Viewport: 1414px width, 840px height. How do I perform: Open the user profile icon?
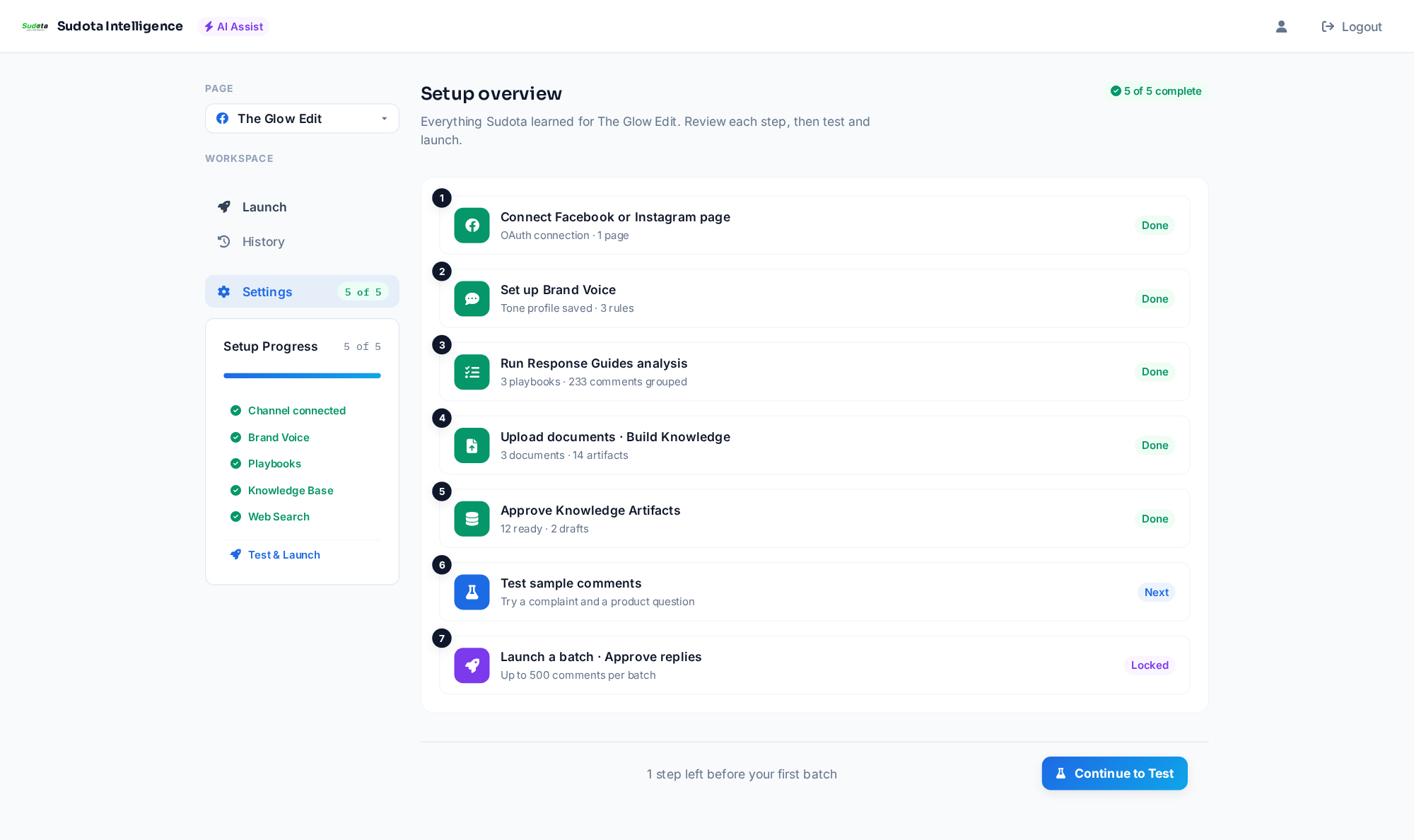point(1281,26)
